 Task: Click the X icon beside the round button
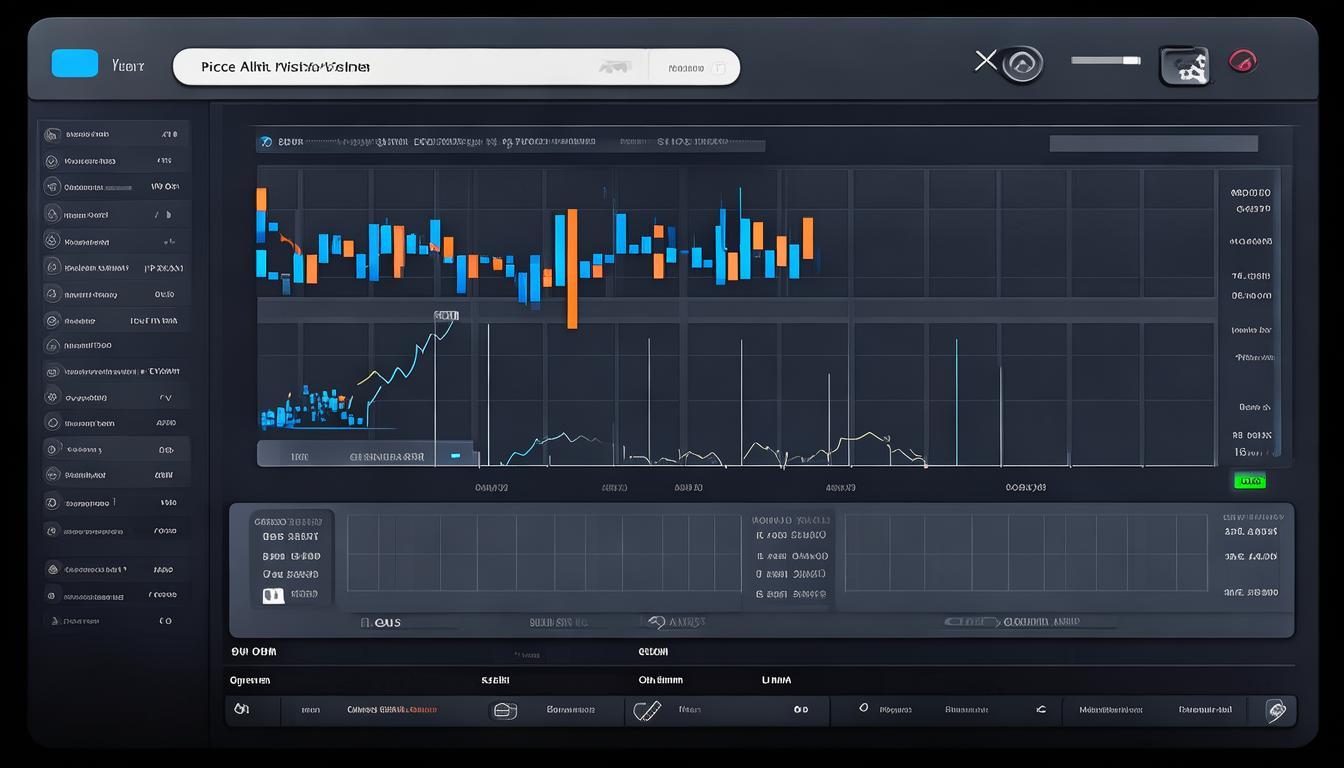pyautogui.click(x=985, y=62)
